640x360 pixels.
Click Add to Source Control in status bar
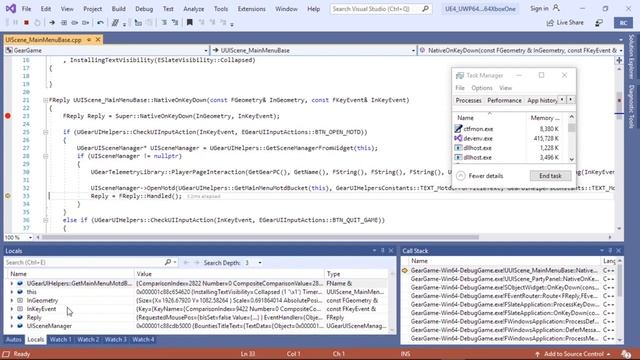[573, 354]
